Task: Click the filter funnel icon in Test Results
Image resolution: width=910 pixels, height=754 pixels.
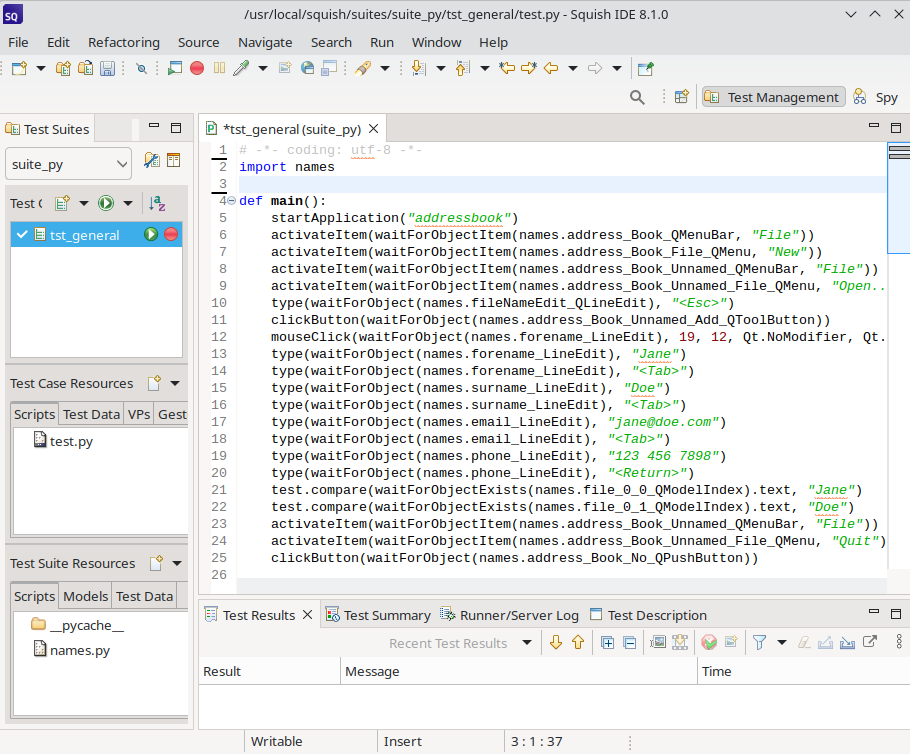Action: (759, 643)
